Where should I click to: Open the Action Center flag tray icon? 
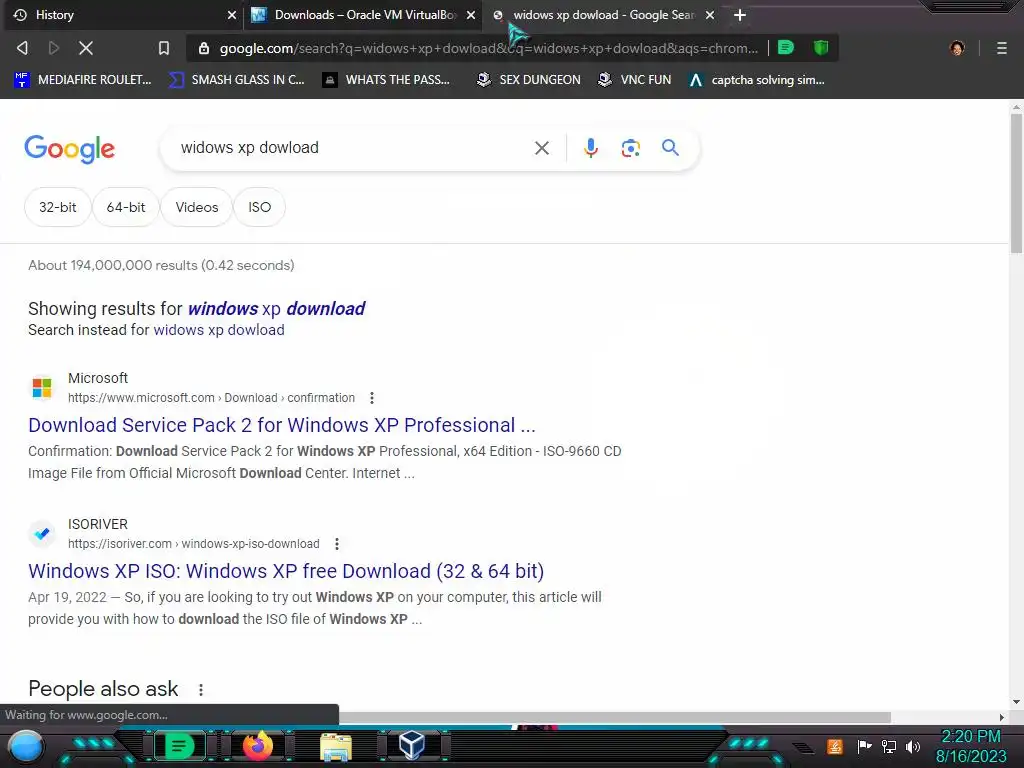pos(865,746)
